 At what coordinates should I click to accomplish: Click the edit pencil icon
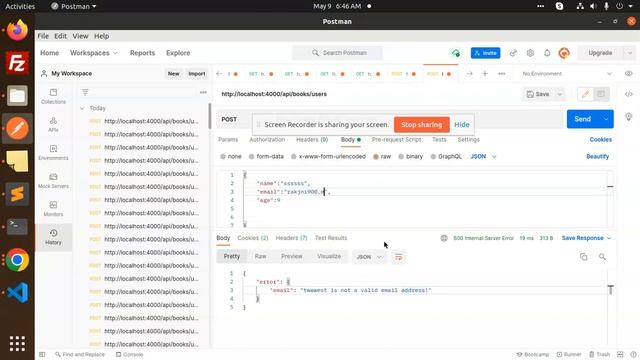pos(585,94)
